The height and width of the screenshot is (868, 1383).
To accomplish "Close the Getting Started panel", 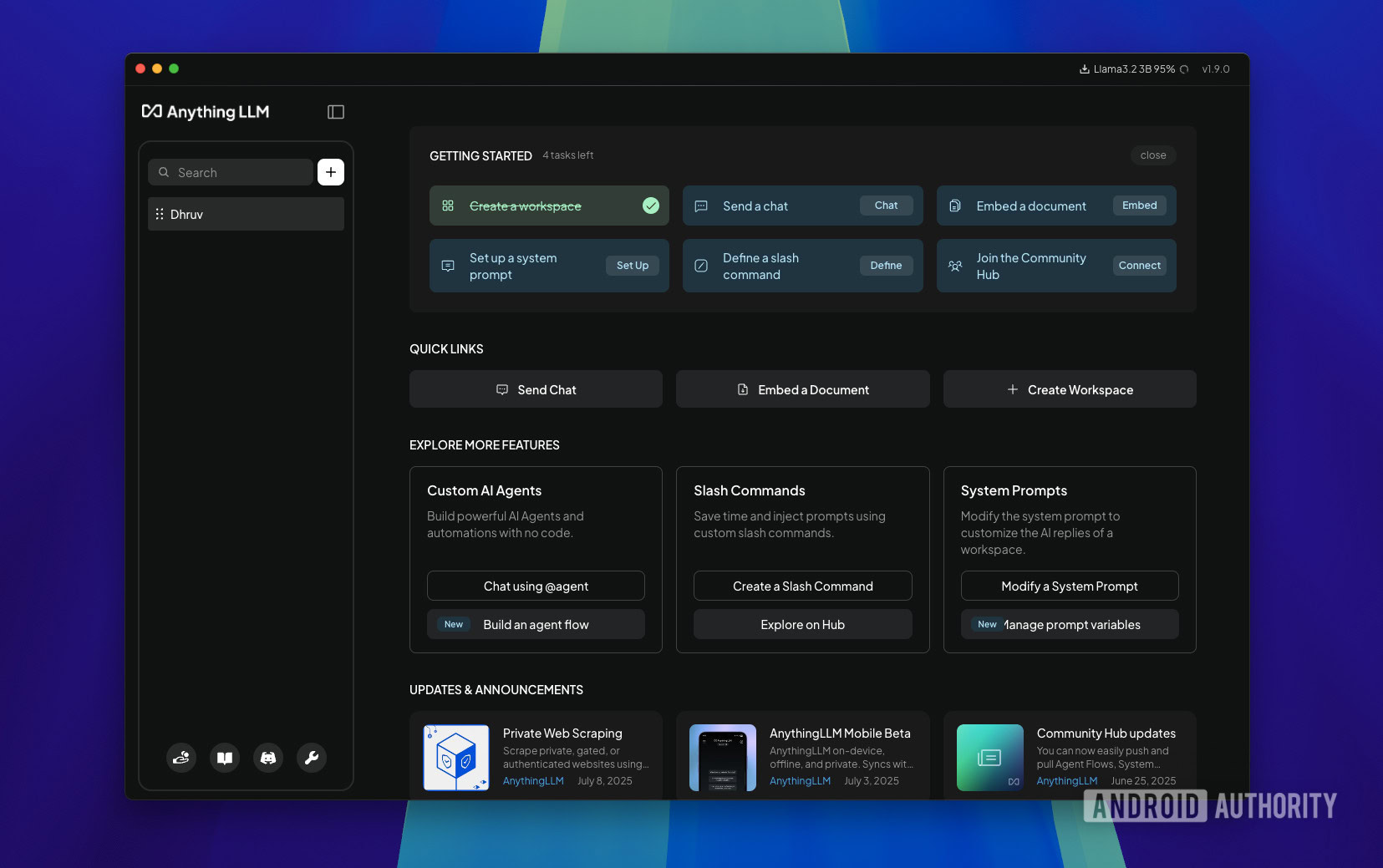I will tap(1152, 155).
